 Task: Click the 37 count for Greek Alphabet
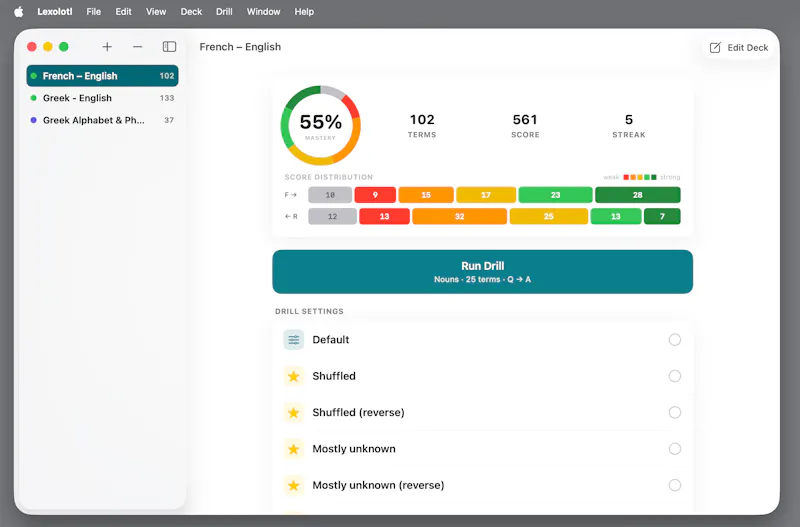[x=169, y=120]
